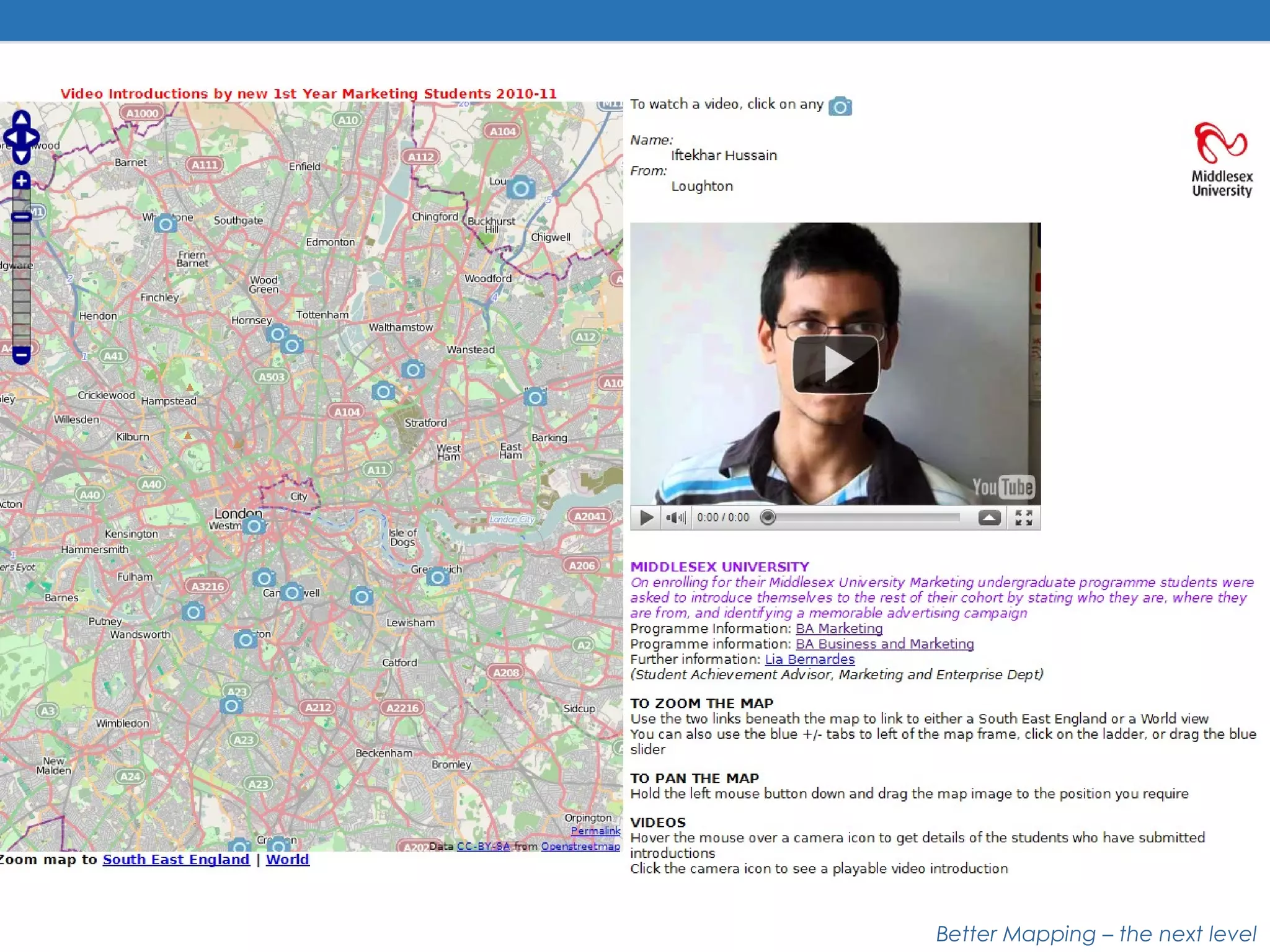The height and width of the screenshot is (952, 1270).
Task: Open the camera marker near Clapham
Action: [x=246, y=638]
